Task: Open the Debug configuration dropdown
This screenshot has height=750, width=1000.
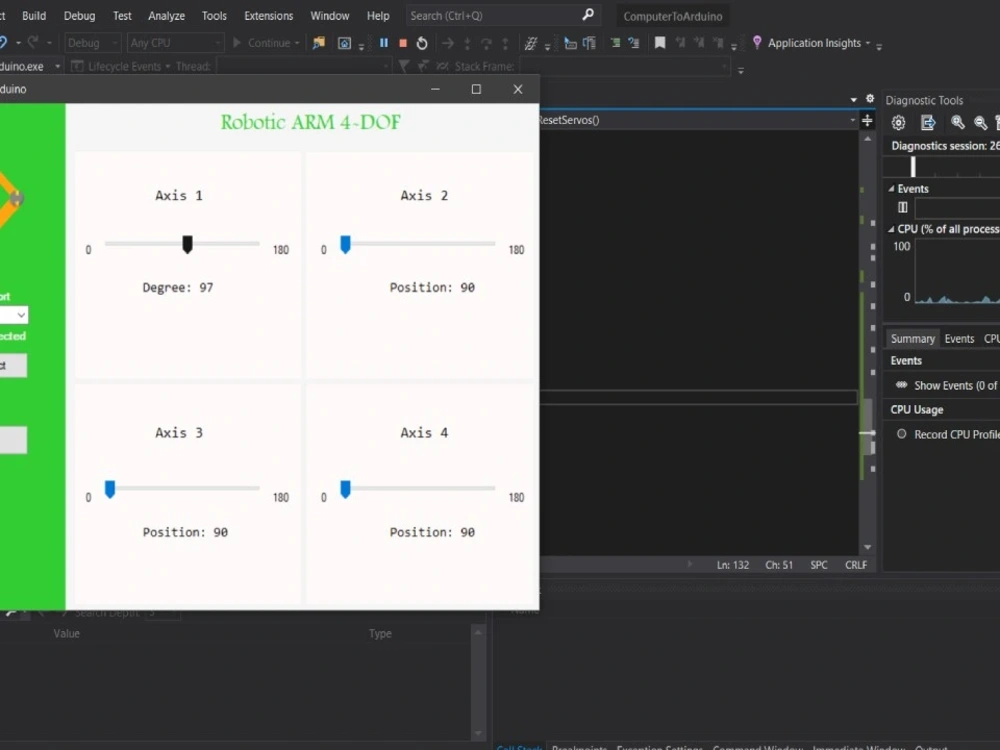Action: click(92, 43)
